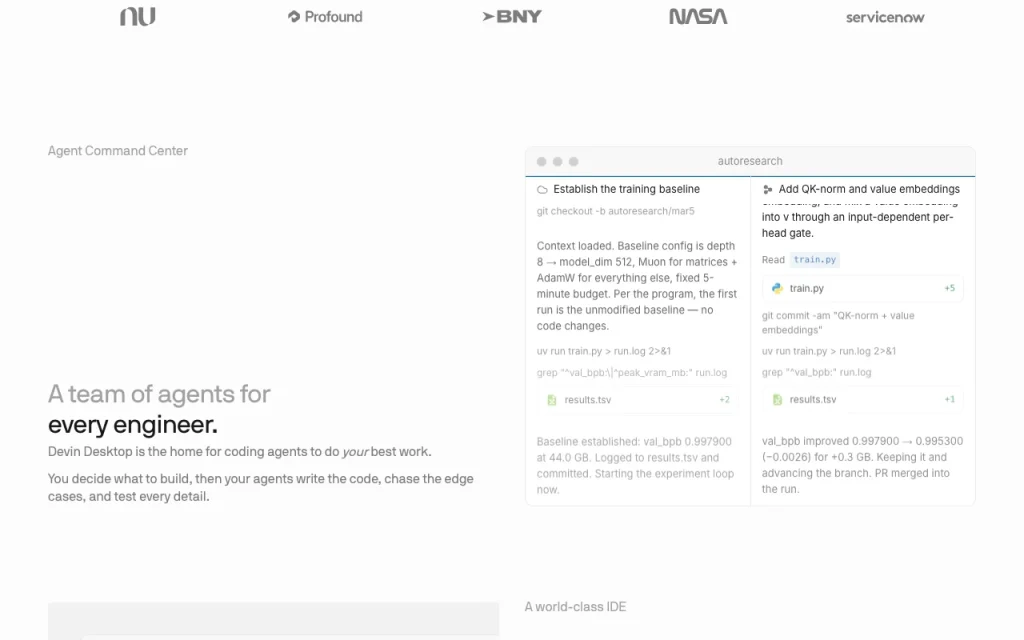Click the file icon on right results.tsv +1 row
The height and width of the screenshot is (640, 1024).
click(x=777, y=399)
